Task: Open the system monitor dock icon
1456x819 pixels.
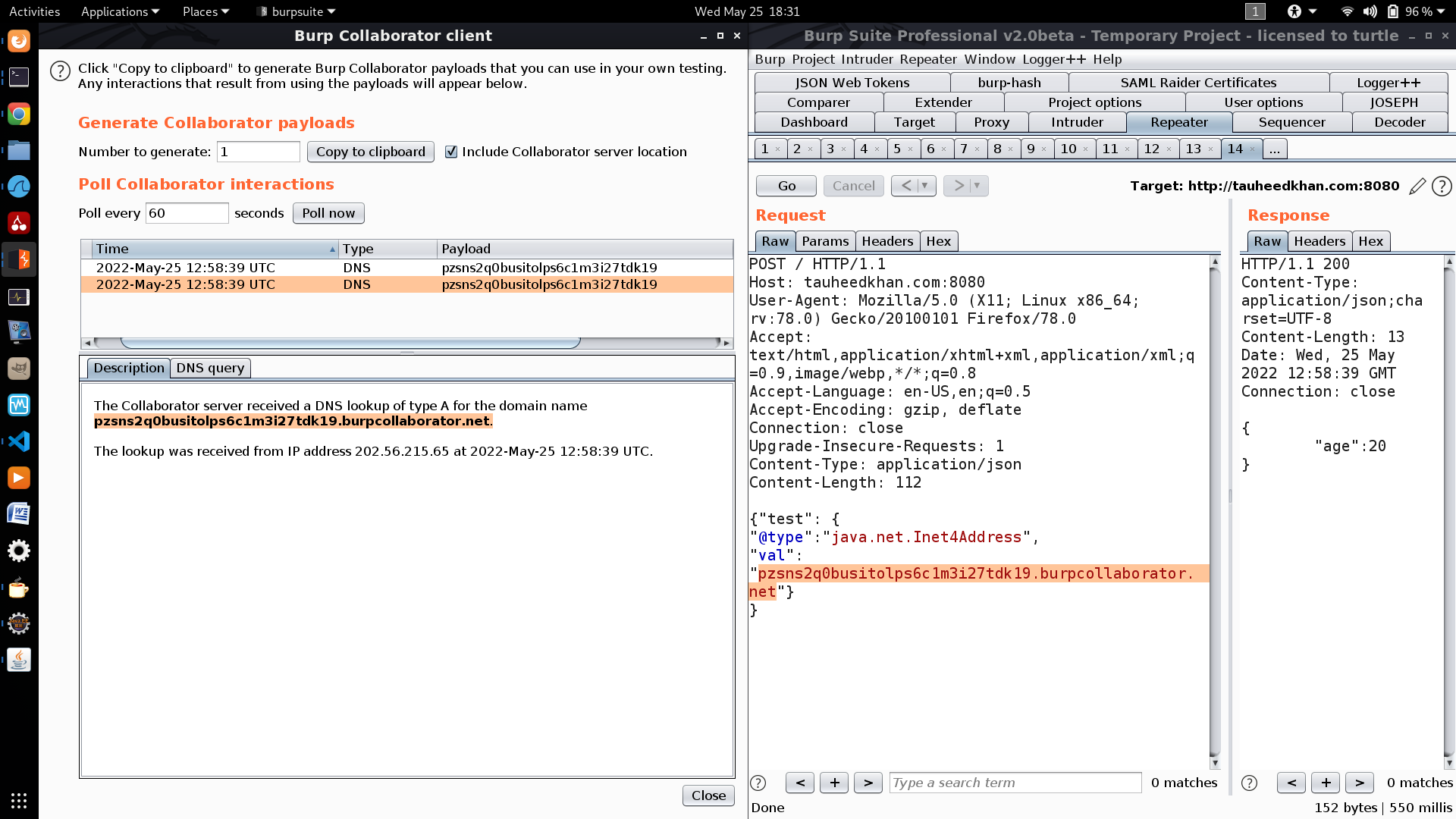Action: tap(19, 296)
